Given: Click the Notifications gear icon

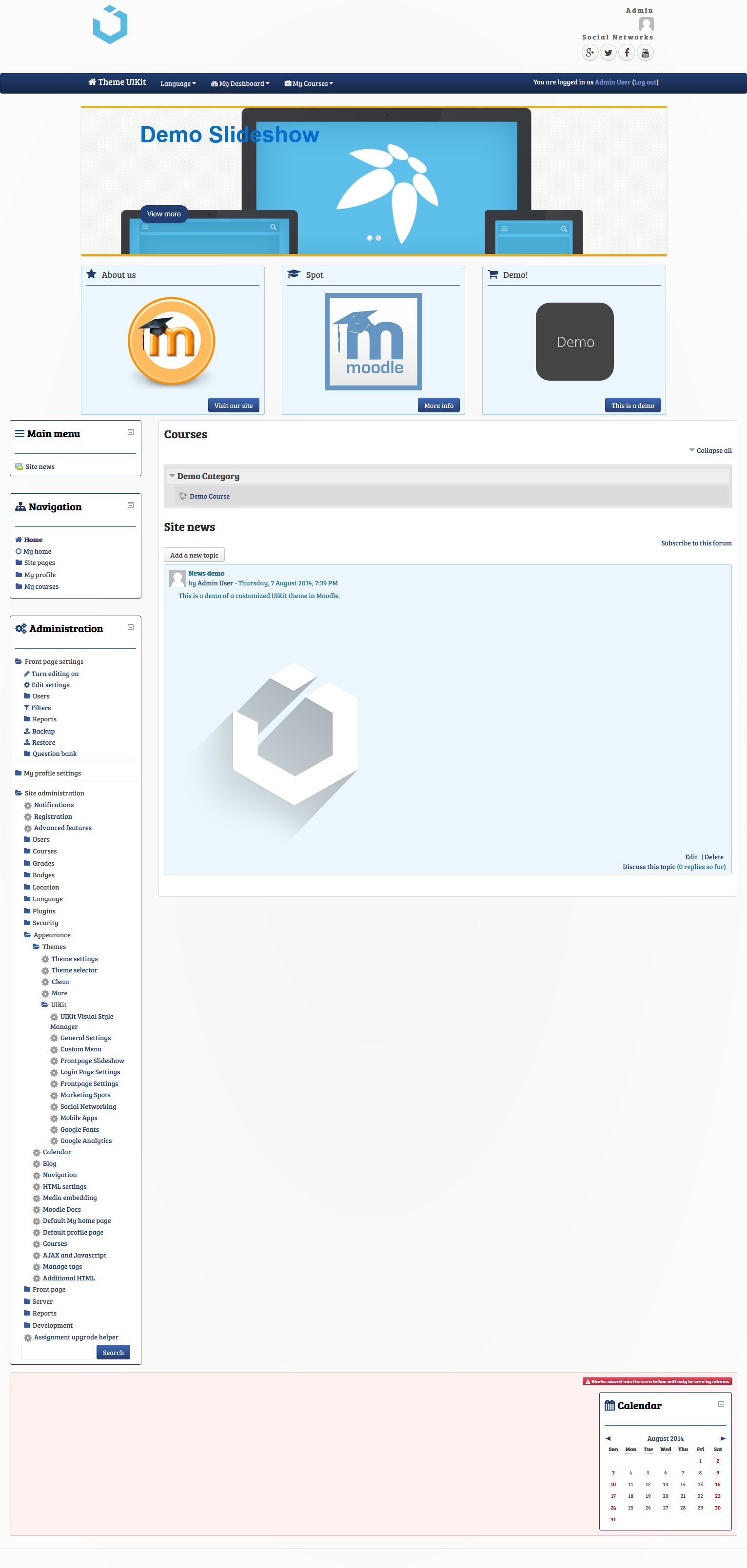Looking at the screenshot, I should 27,805.
